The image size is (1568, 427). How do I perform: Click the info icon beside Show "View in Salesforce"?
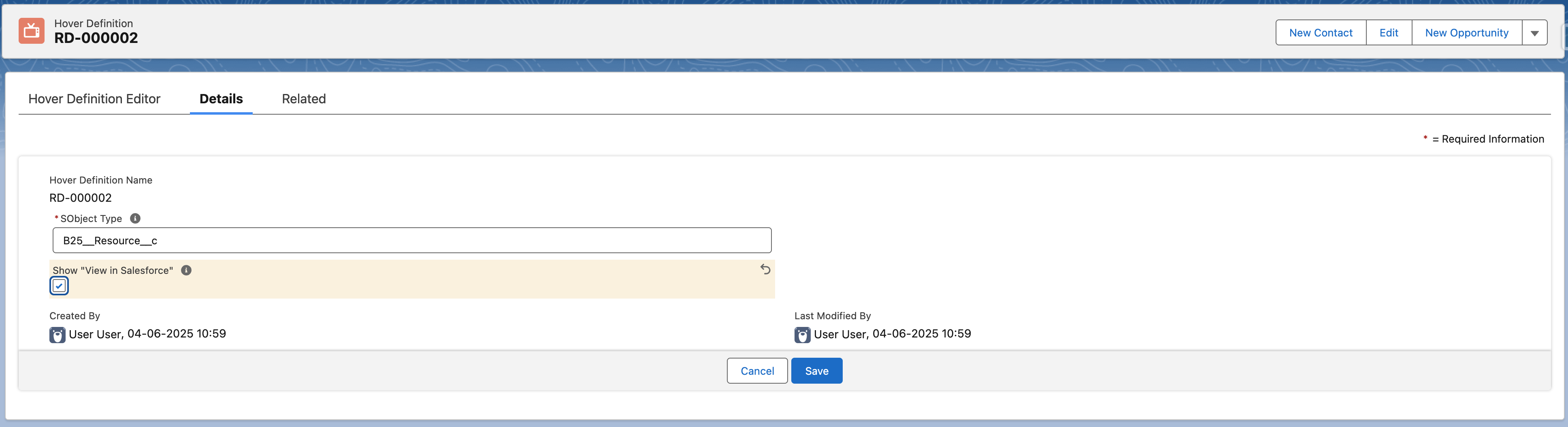pyautogui.click(x=186, y=271)
